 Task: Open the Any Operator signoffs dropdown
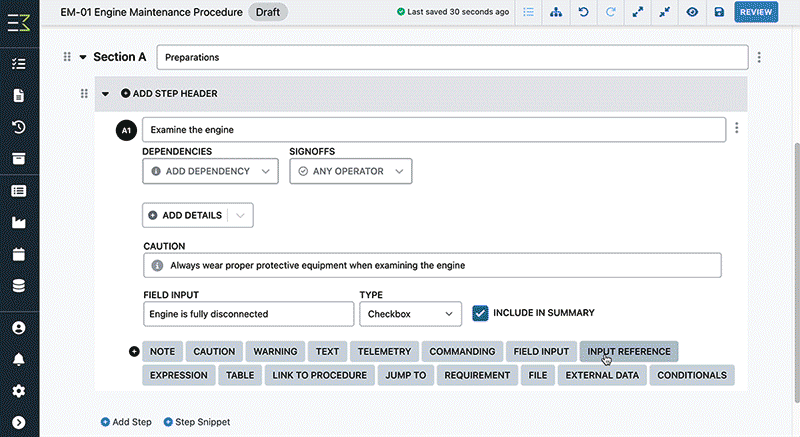351,171
